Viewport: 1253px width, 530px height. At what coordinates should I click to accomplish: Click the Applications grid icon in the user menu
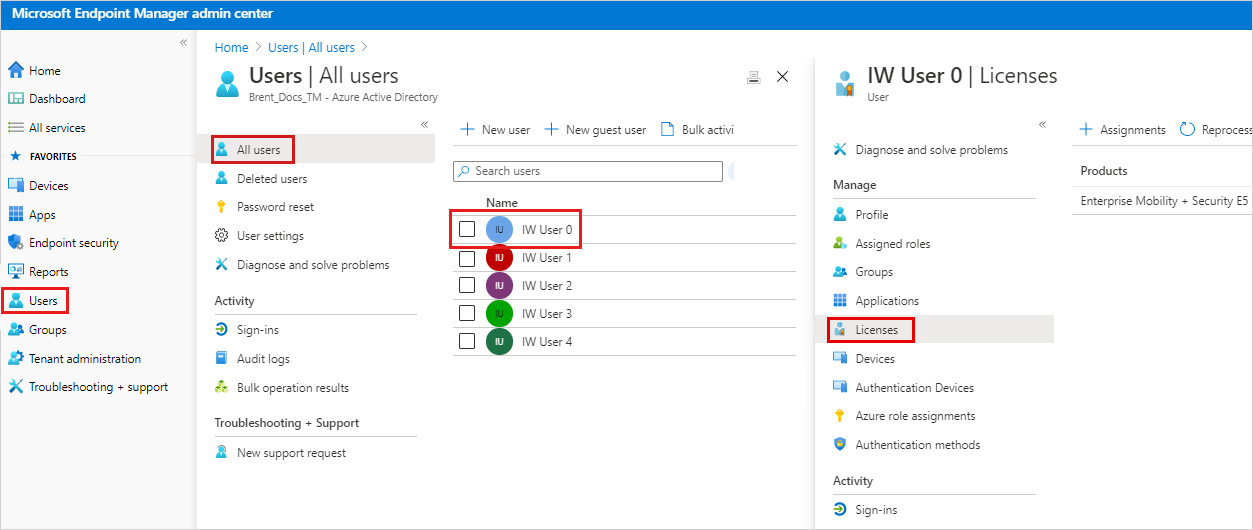[840, 301]
